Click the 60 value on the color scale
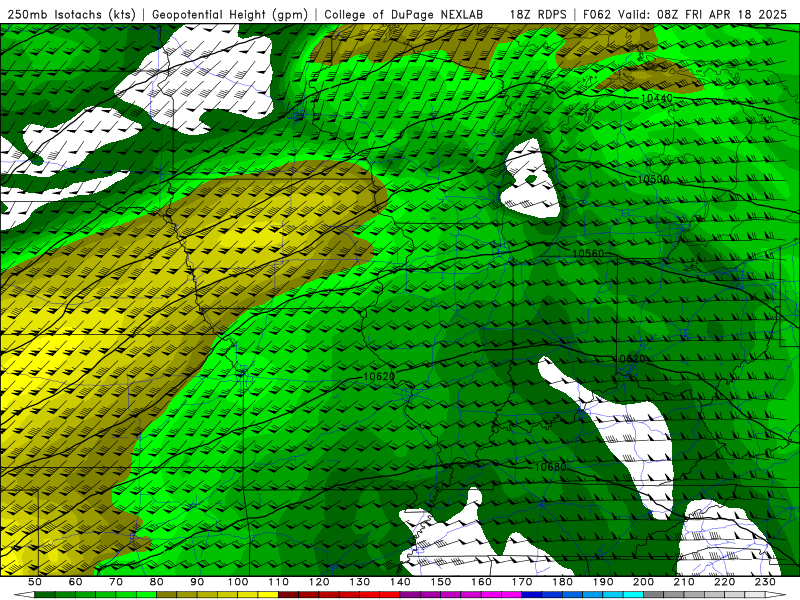The height and width of the screenshot is (600, 800). click(x=75, y=582)
